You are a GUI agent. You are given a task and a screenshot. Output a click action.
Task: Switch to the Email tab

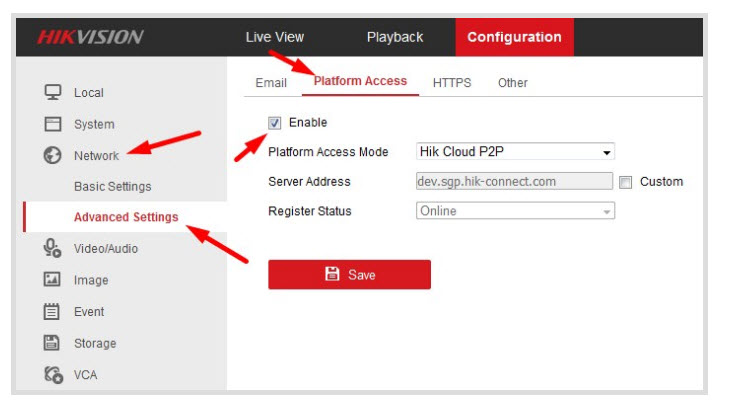pos(271,83)
